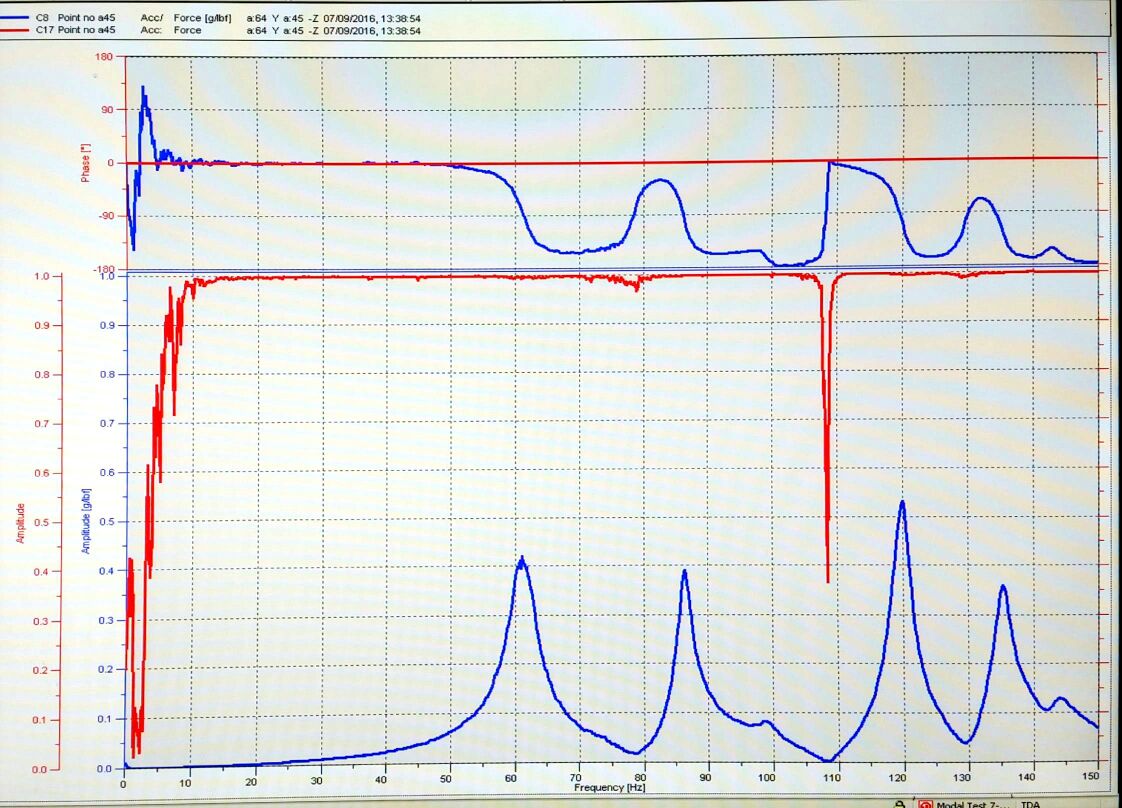Click the Modal Test tab icon
The height and width of the screenshot is (808, 1122).
click(x=925, y=804)
